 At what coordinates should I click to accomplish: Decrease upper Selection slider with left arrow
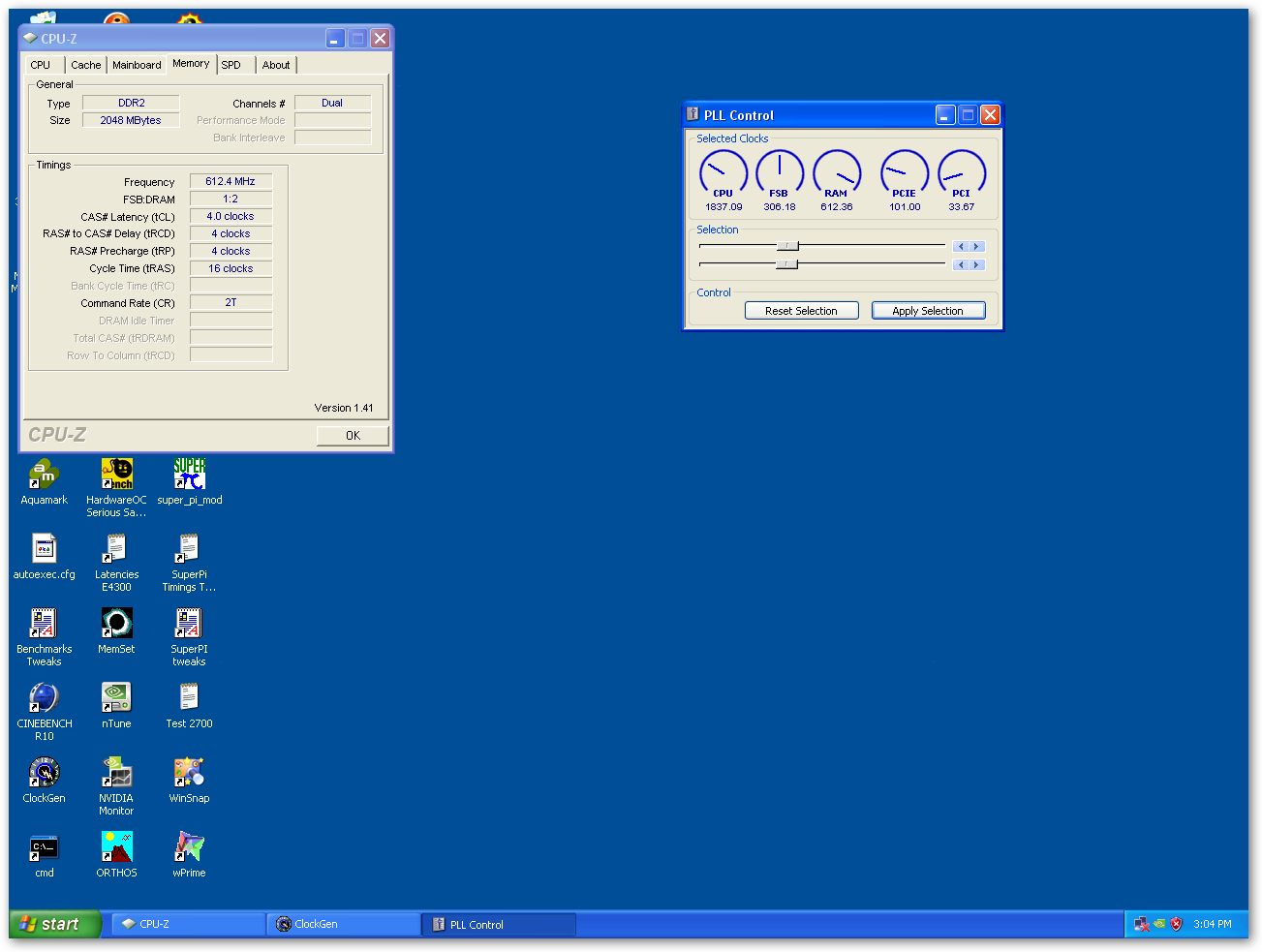961,247
